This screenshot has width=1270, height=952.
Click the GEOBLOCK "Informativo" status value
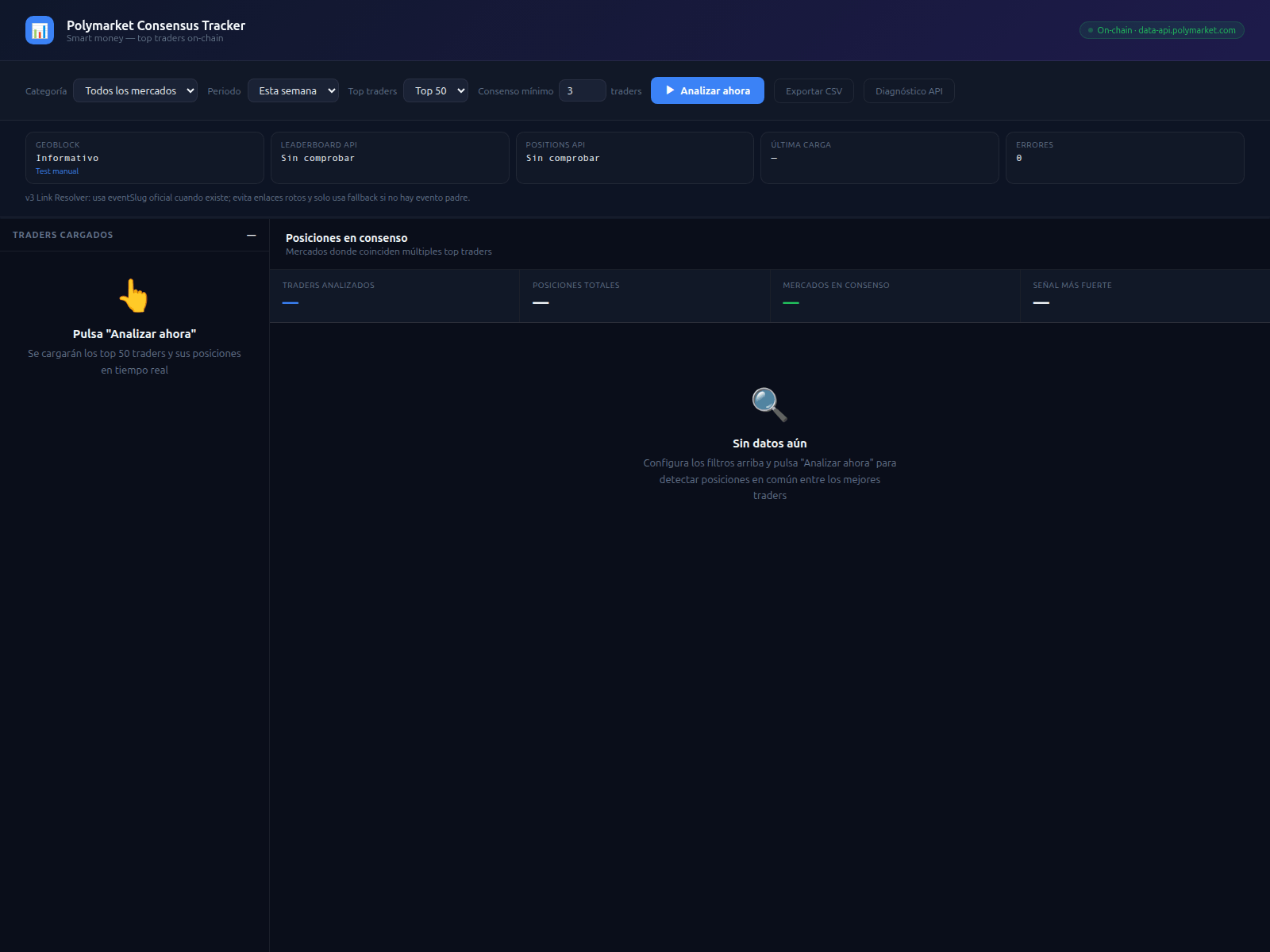tap(67, 159)
